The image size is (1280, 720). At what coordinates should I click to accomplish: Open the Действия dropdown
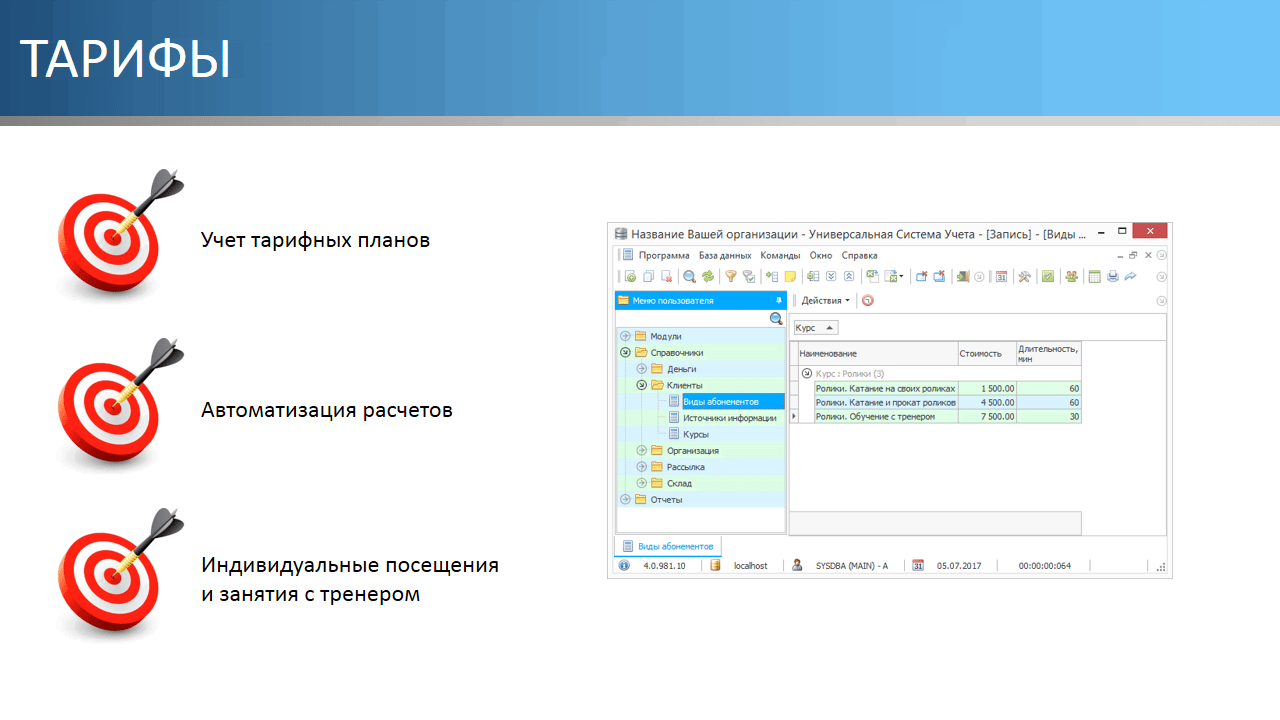tap(825, 300)
